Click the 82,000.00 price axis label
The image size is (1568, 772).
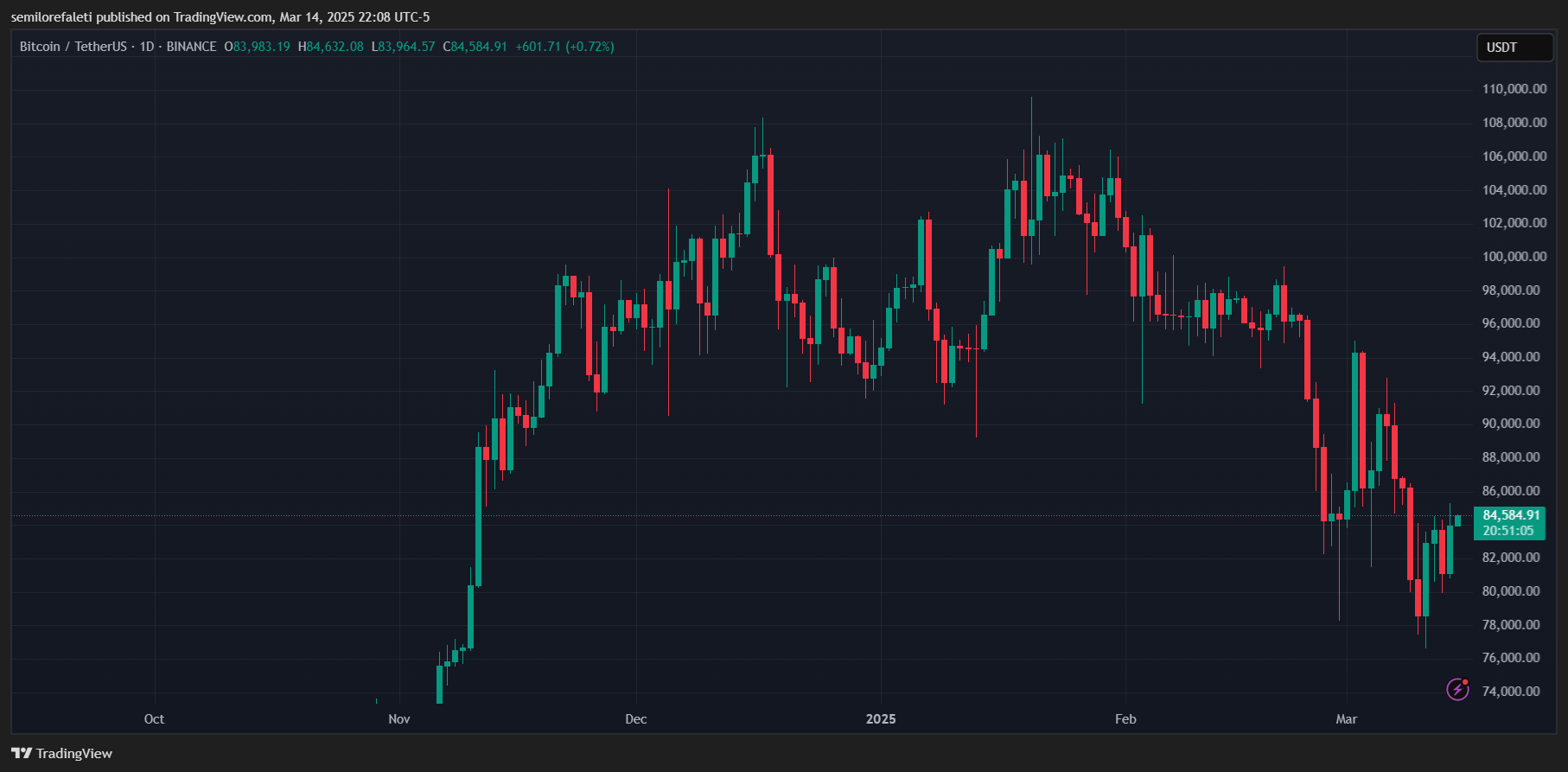click(1511, 558)
